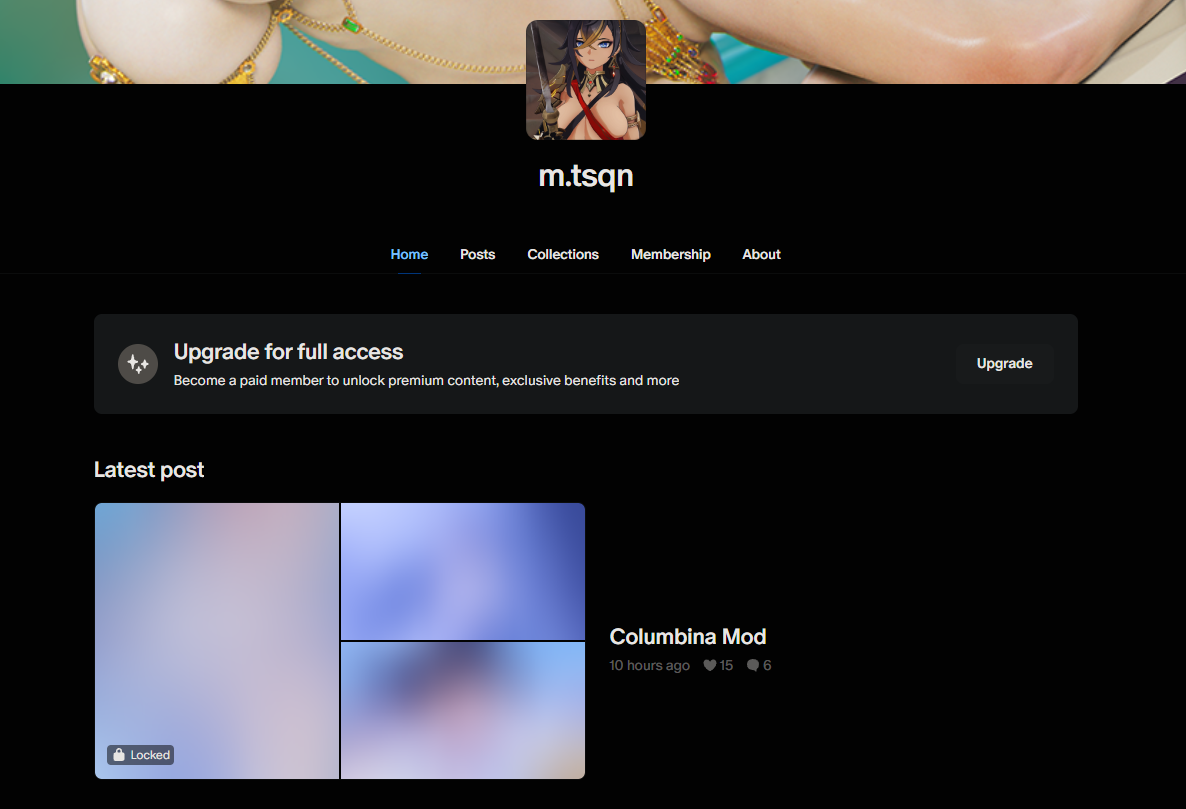1186x809 pixels.
Task: Click the 'Become a paid member' description text
Action: 427,380
